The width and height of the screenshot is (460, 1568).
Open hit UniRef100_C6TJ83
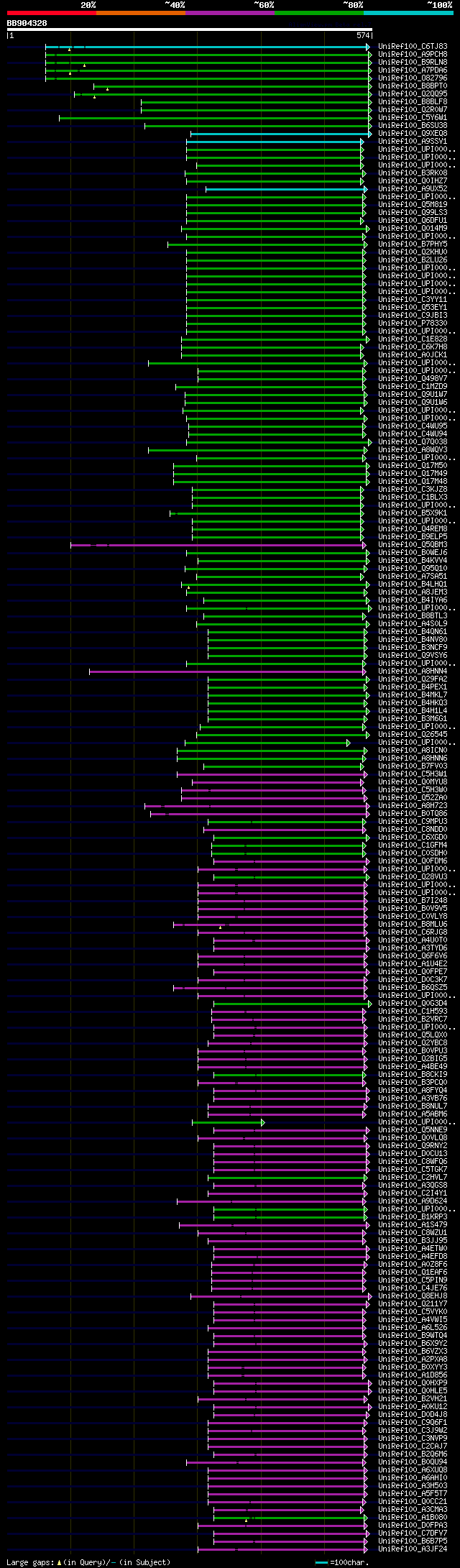click(413, 46)
